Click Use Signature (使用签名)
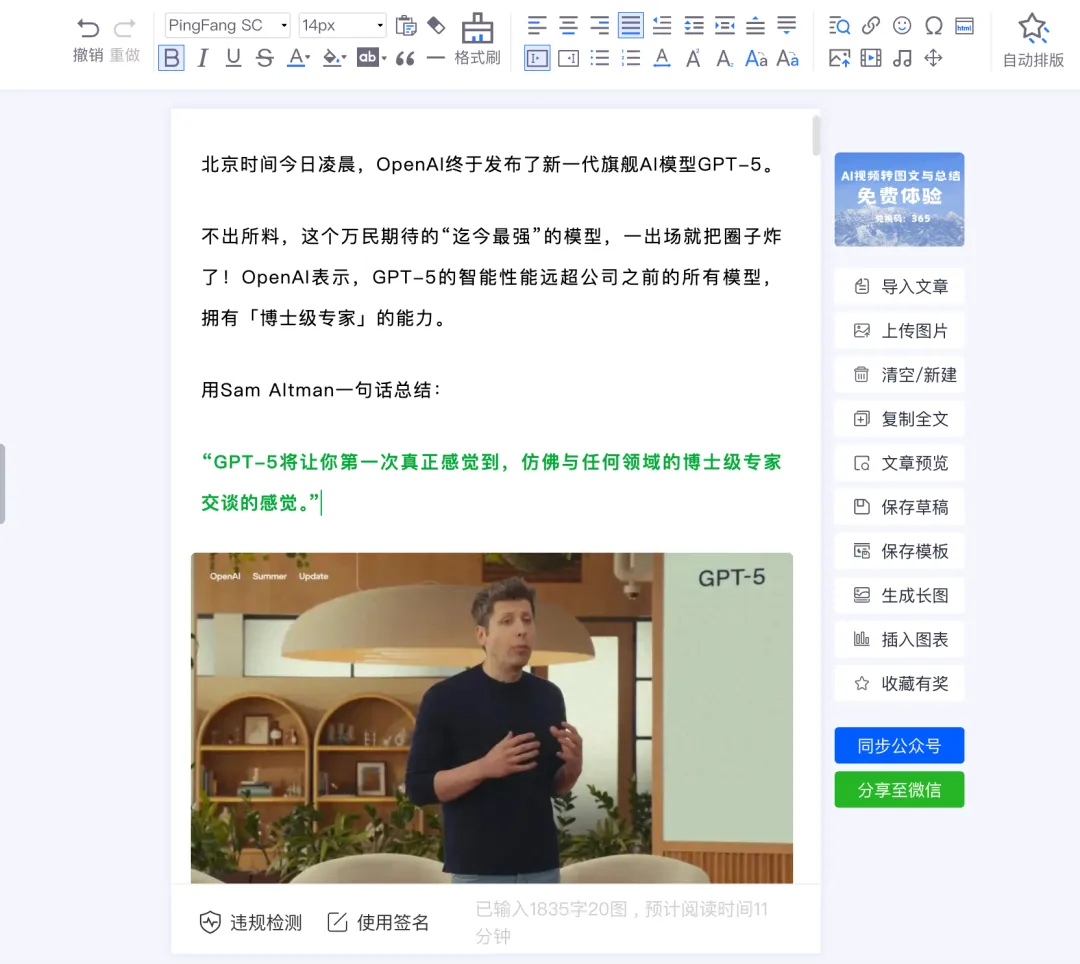This screenshot has width=1080, height=964. [378, 922]
